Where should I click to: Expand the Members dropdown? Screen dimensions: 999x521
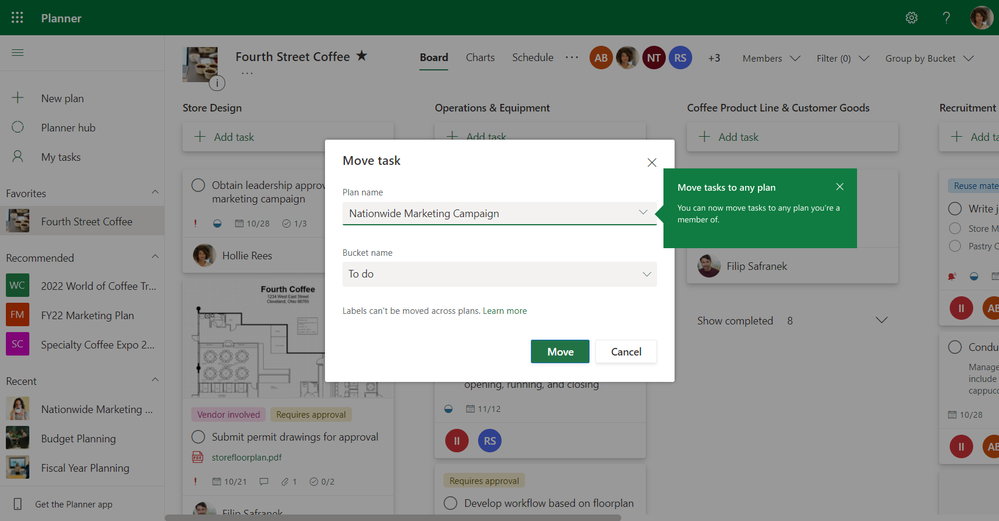[x=771, y=58]
